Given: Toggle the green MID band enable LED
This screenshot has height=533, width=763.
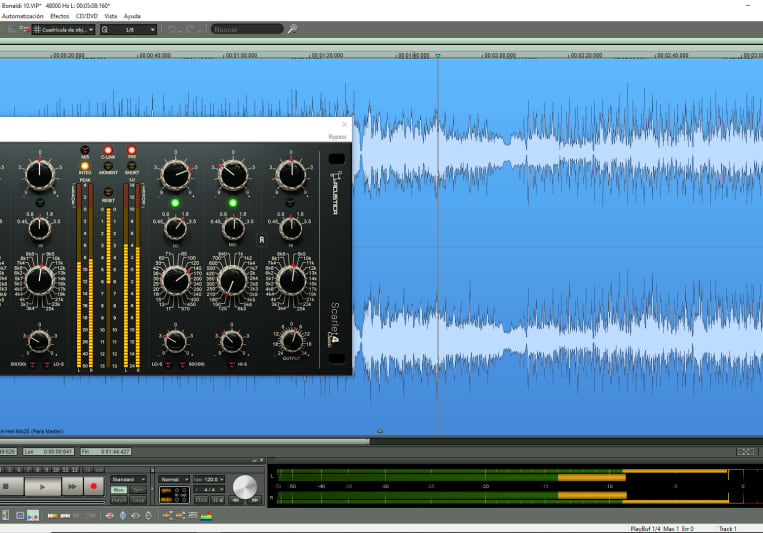Looking at the screenshot, I should [233, 202].
